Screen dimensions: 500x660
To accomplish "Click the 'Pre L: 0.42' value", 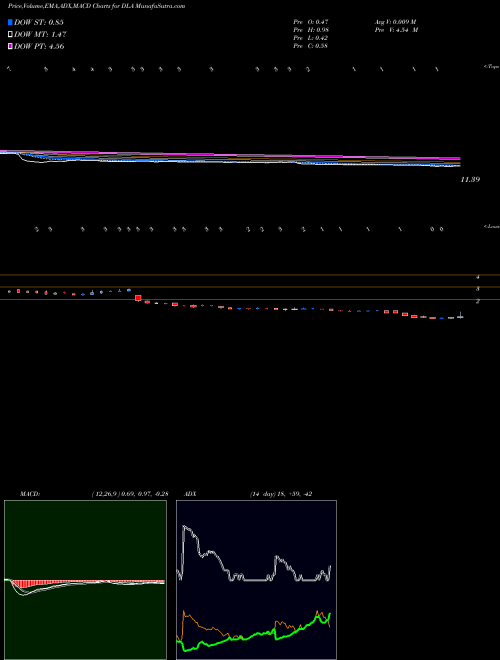I will tap(311, 37).
